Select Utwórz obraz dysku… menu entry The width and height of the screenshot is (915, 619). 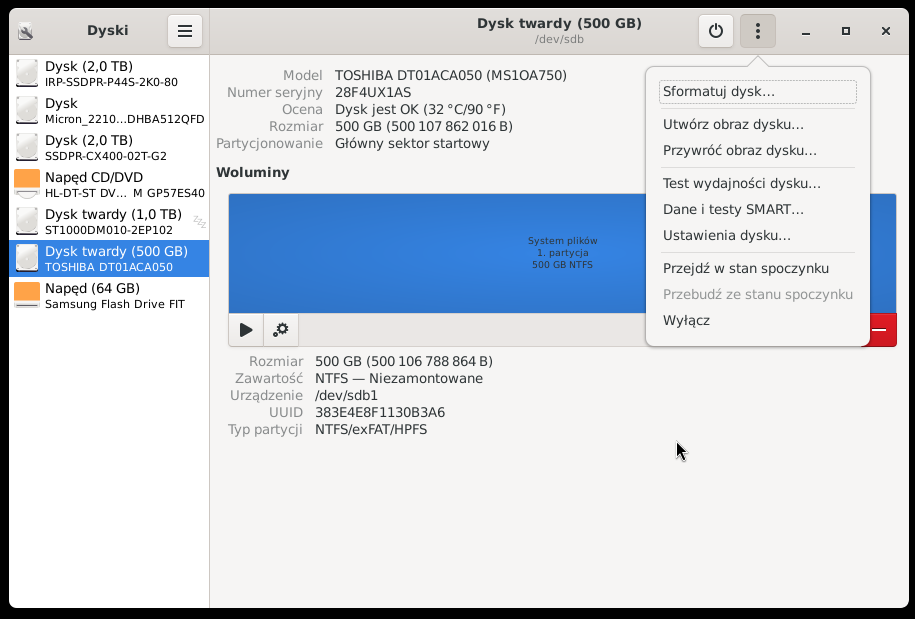click(757, 124)
